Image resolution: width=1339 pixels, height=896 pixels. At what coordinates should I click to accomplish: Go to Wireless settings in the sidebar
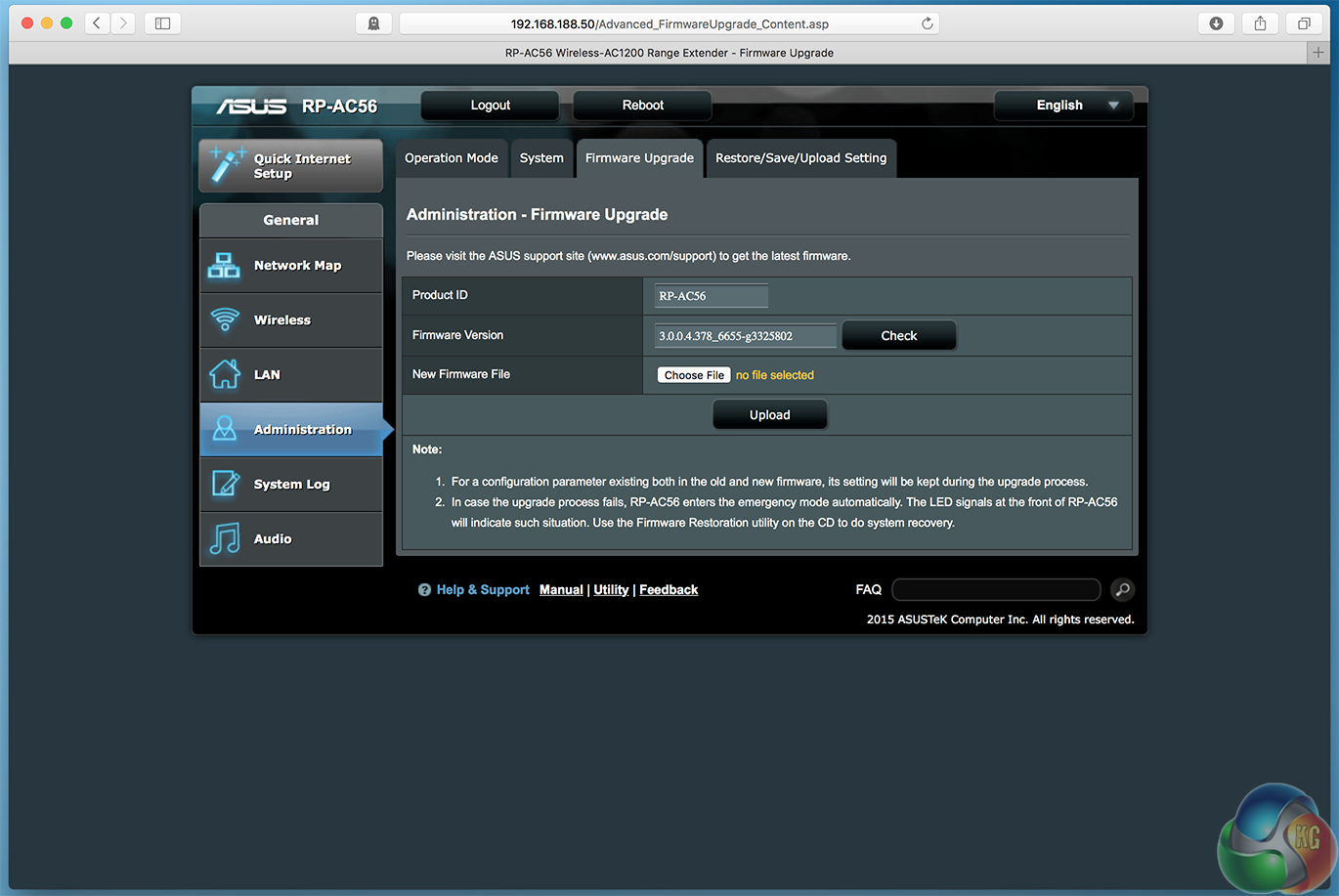[x=290, y=320]
